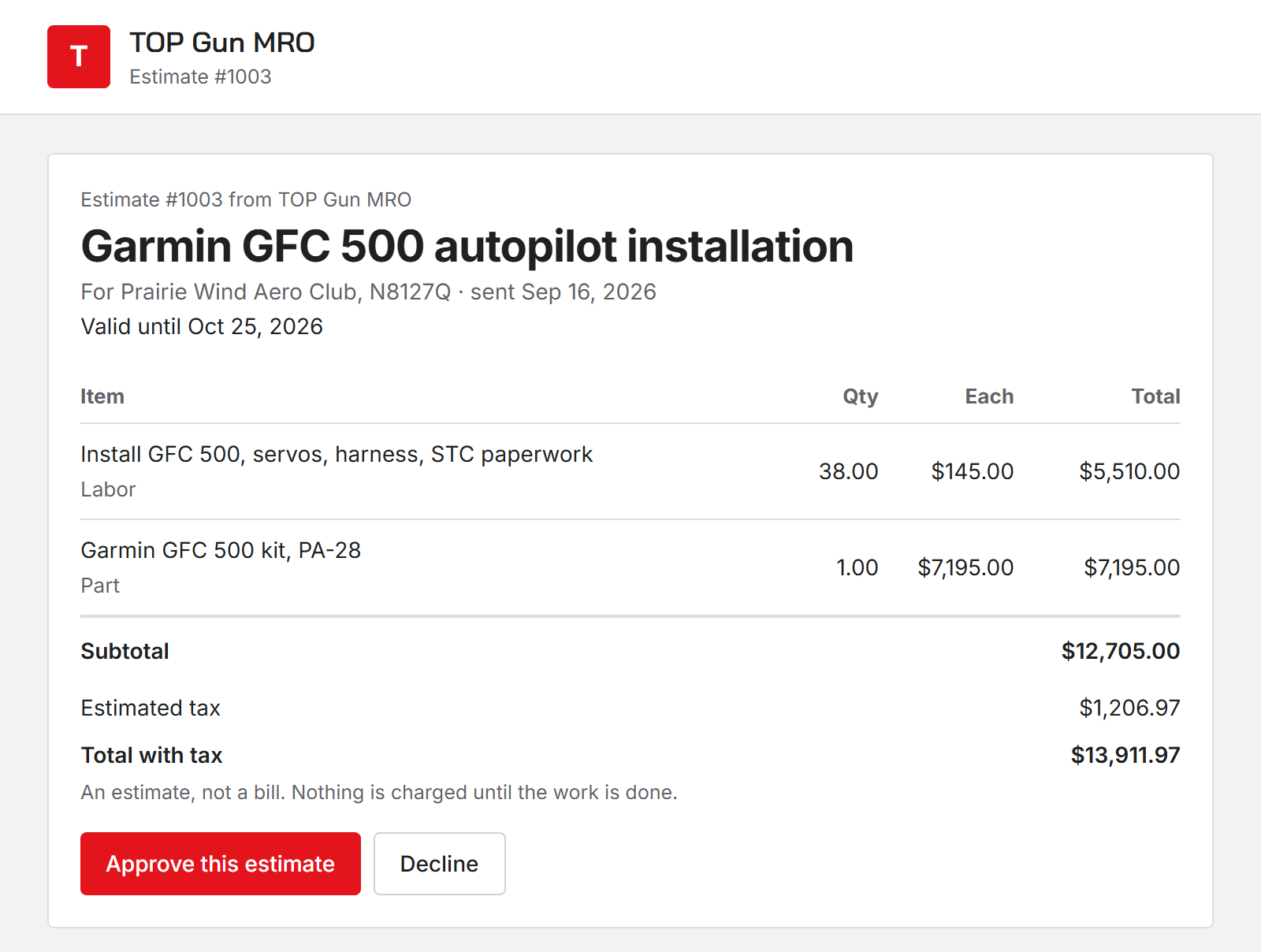Viewport: 1261px width, 952px height.
Task: Click the $7,195.00 Each price for kit
Action: pos(965,567)
